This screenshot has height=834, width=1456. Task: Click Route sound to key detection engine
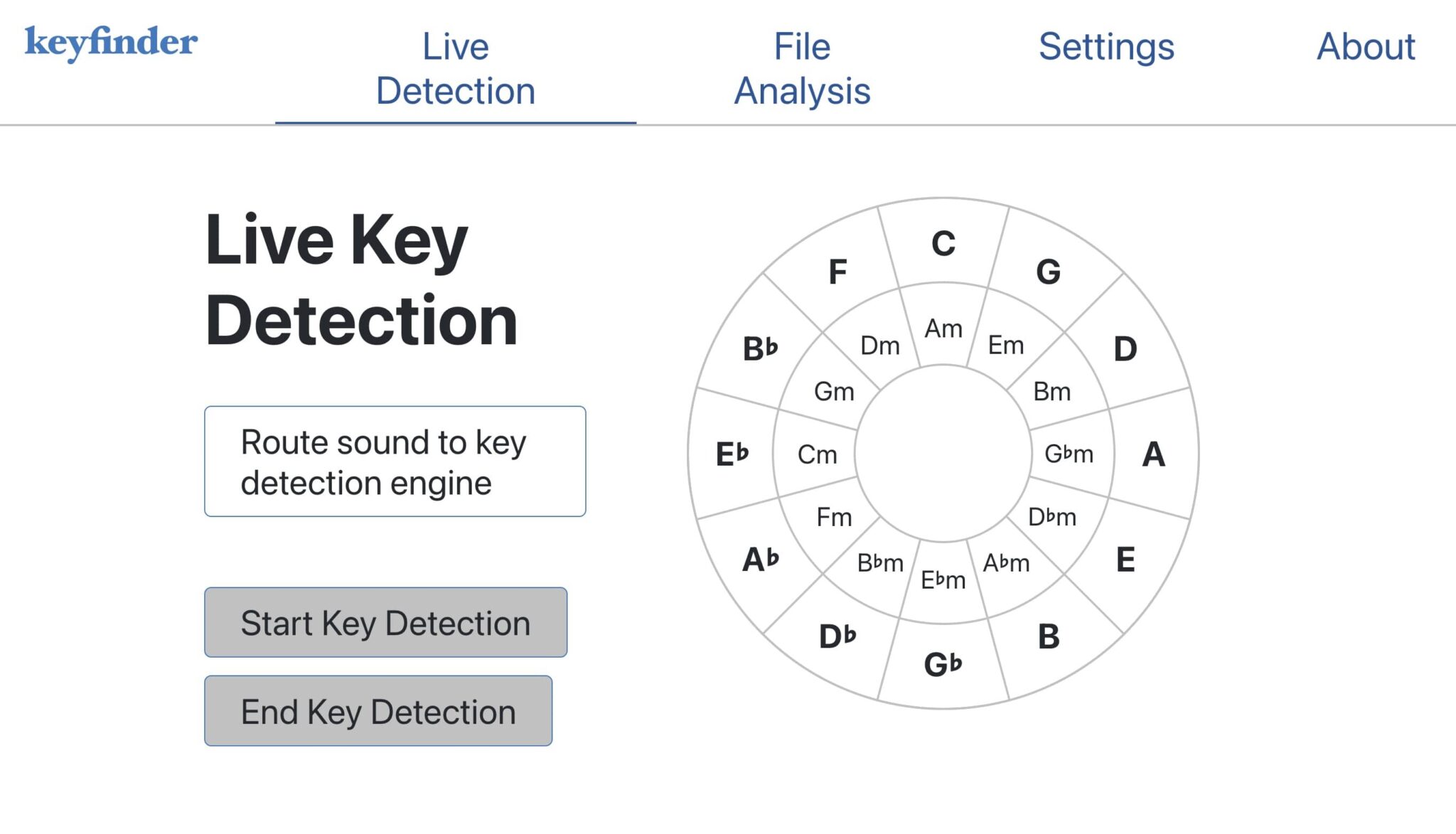click(395, 461)
